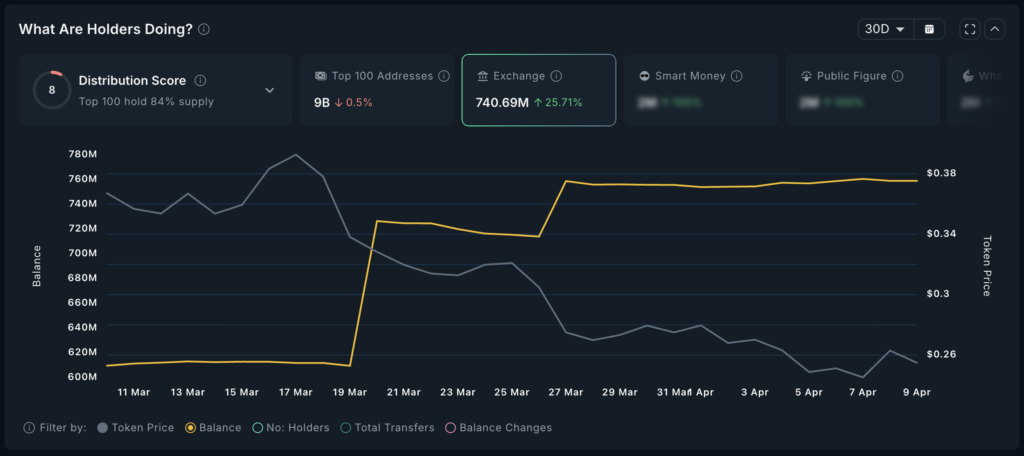Click the $0.26 token price axis label
This screenshot has width=1024, height=456.
point(940,354)
